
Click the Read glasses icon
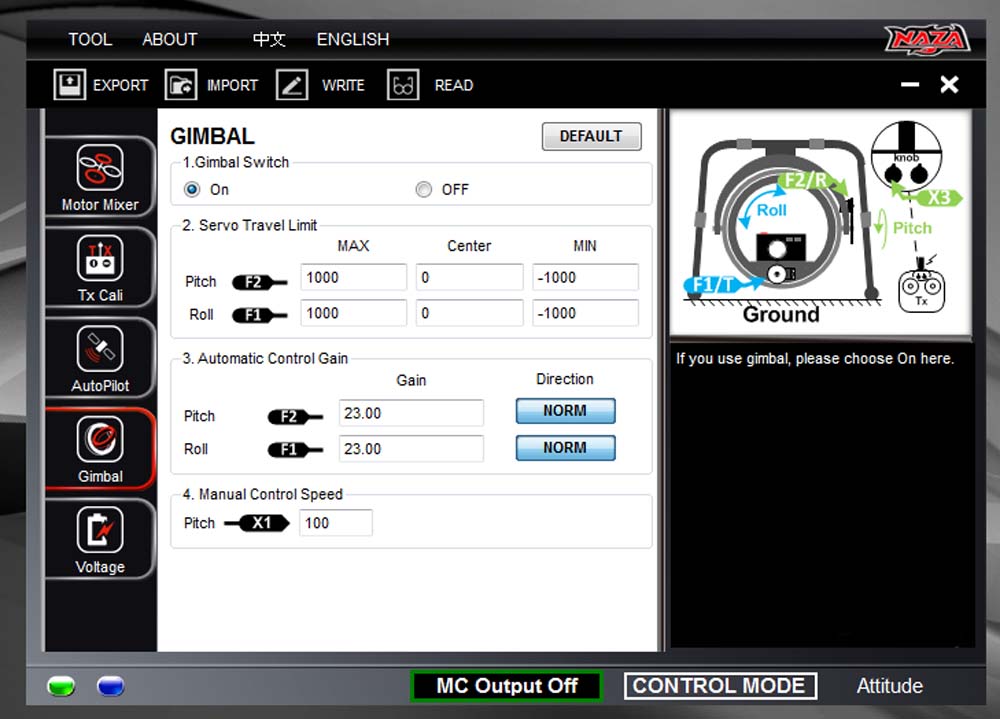403,85
